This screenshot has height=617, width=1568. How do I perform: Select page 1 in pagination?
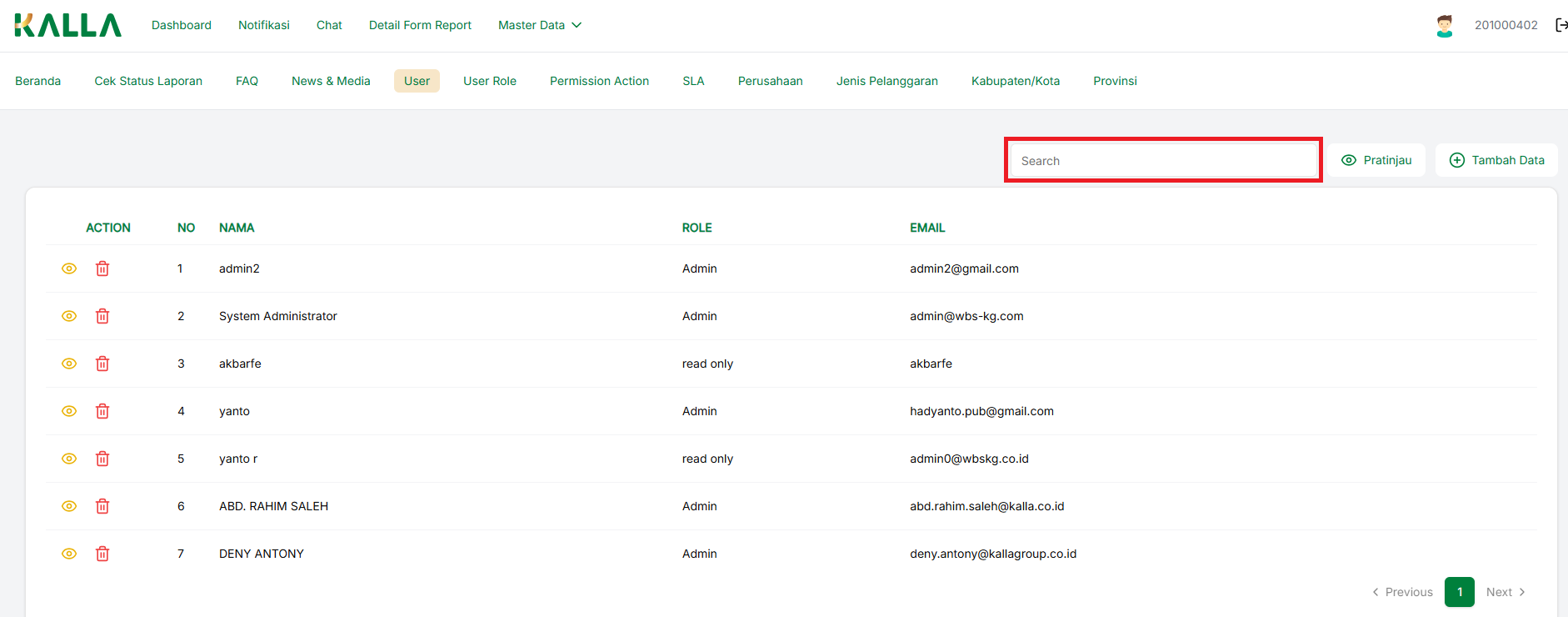(1460, 592)
